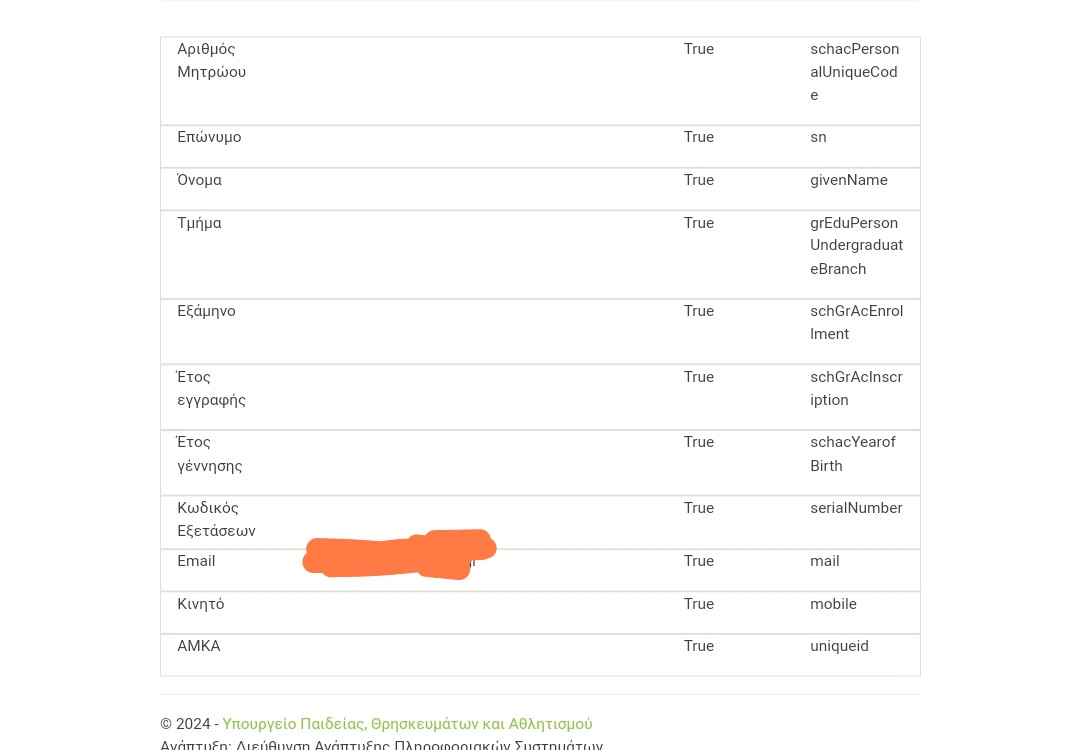This screenshot has width=1071, height=750.
Task: Select the schGrAcInscription attribute text
Action: (x=857, y=388)
